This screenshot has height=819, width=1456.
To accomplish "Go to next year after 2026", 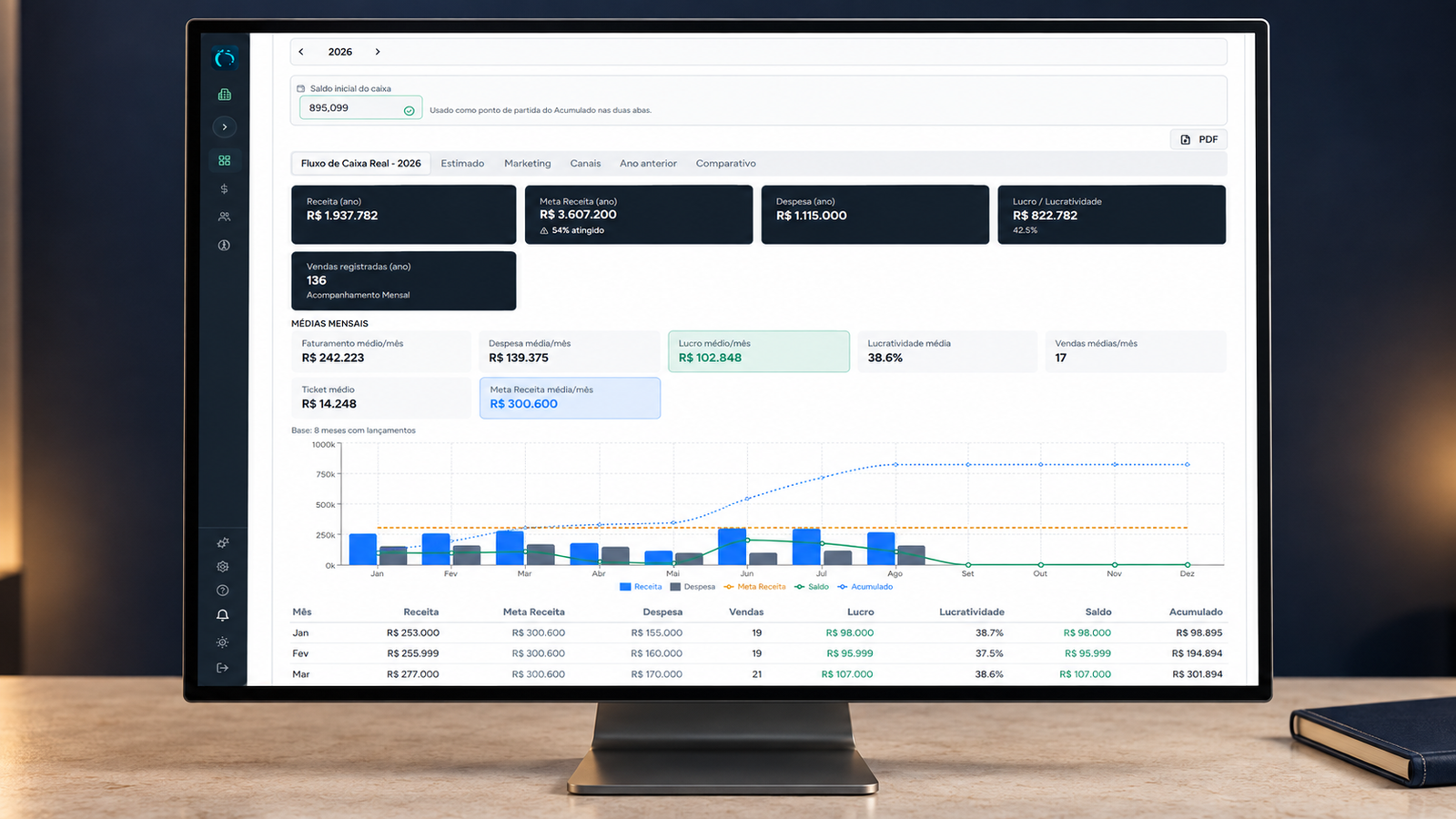I will coord(378,52).
